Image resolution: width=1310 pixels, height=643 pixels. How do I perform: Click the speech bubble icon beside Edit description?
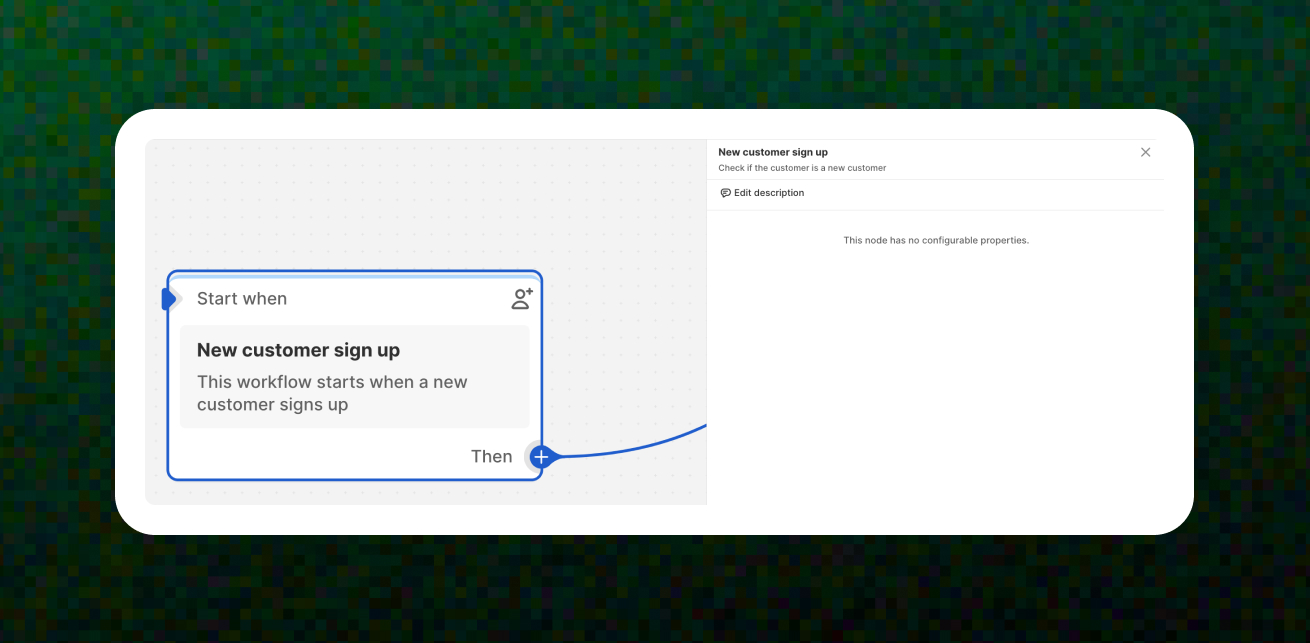pos(726,193)
